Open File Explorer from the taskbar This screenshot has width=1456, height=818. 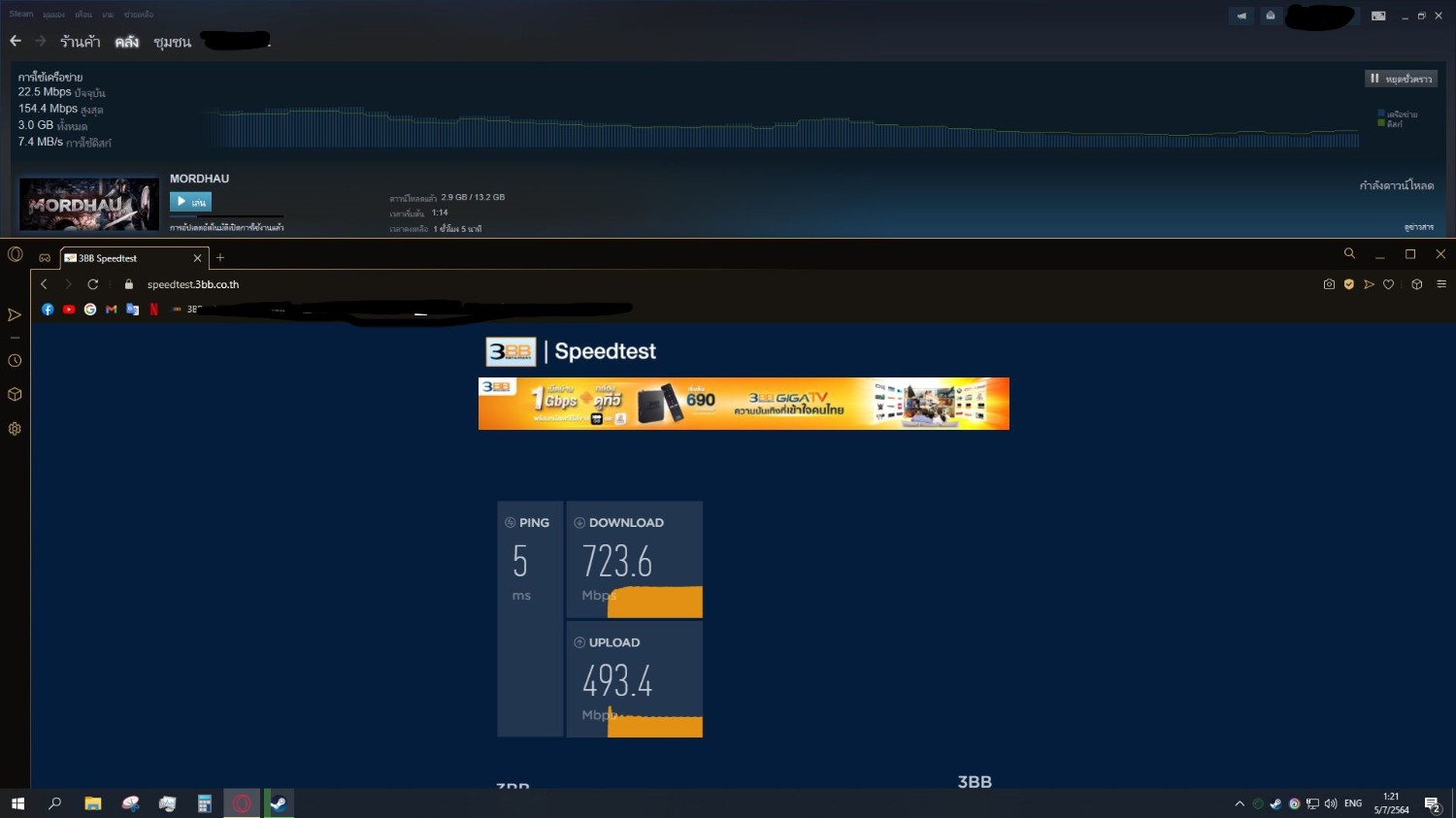click(x=93, y=803)
